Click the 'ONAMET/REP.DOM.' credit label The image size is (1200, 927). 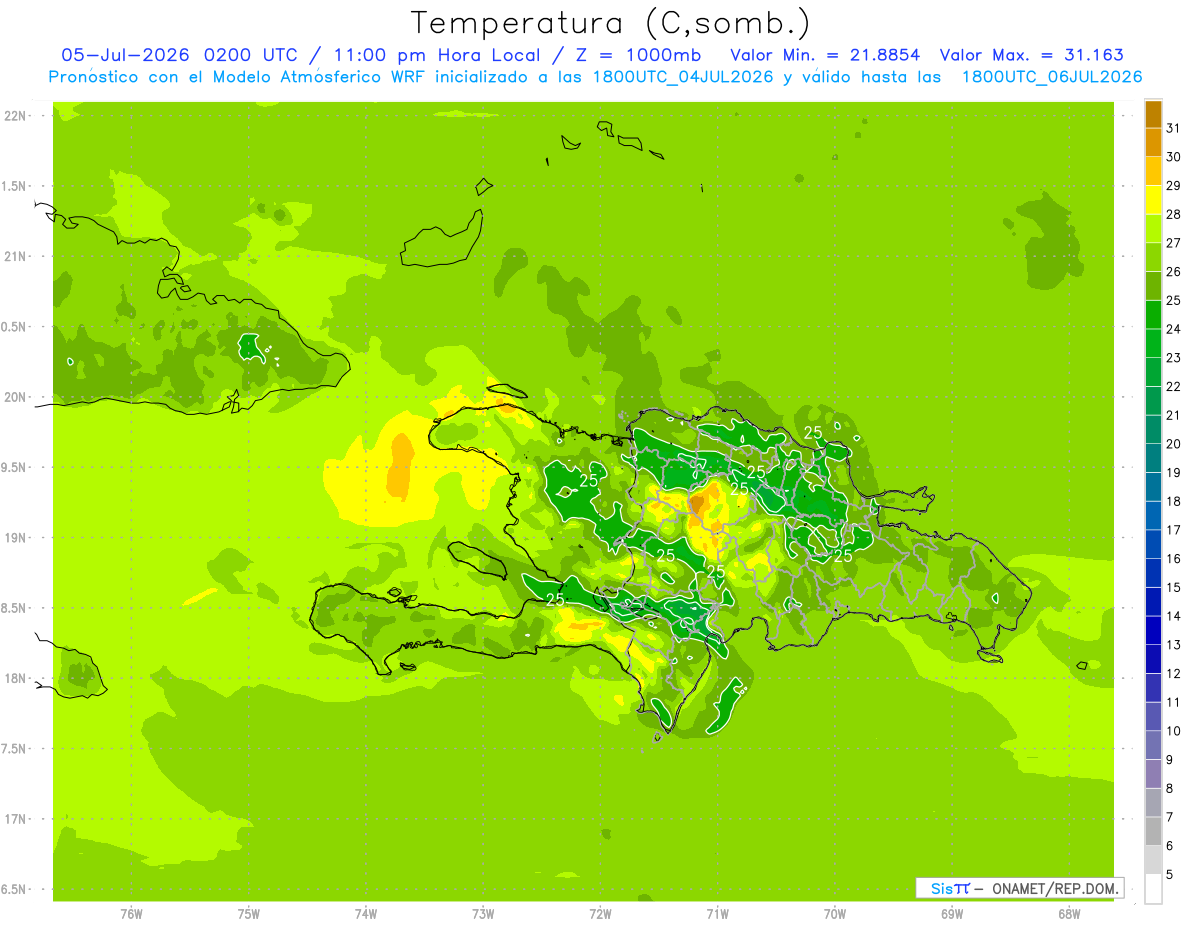pyautogui.click(x=1055, y=888)
